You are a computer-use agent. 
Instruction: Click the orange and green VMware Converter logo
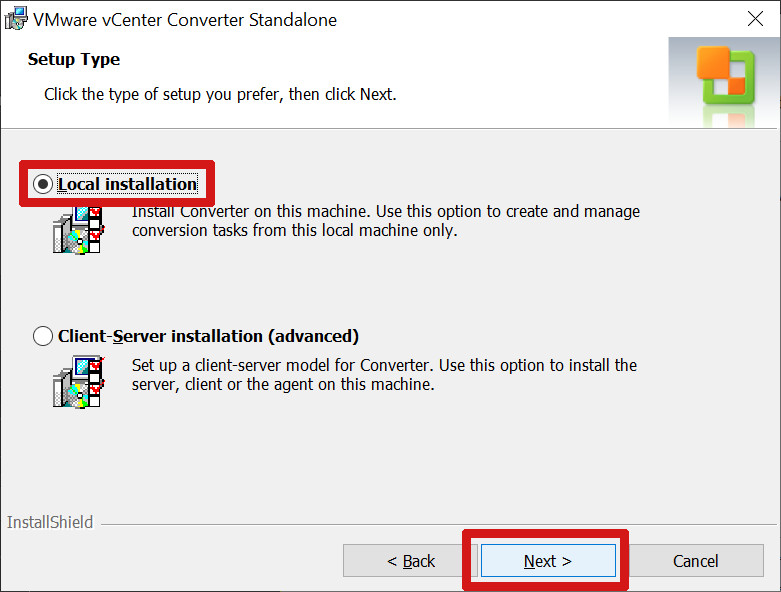click(726, 75)
